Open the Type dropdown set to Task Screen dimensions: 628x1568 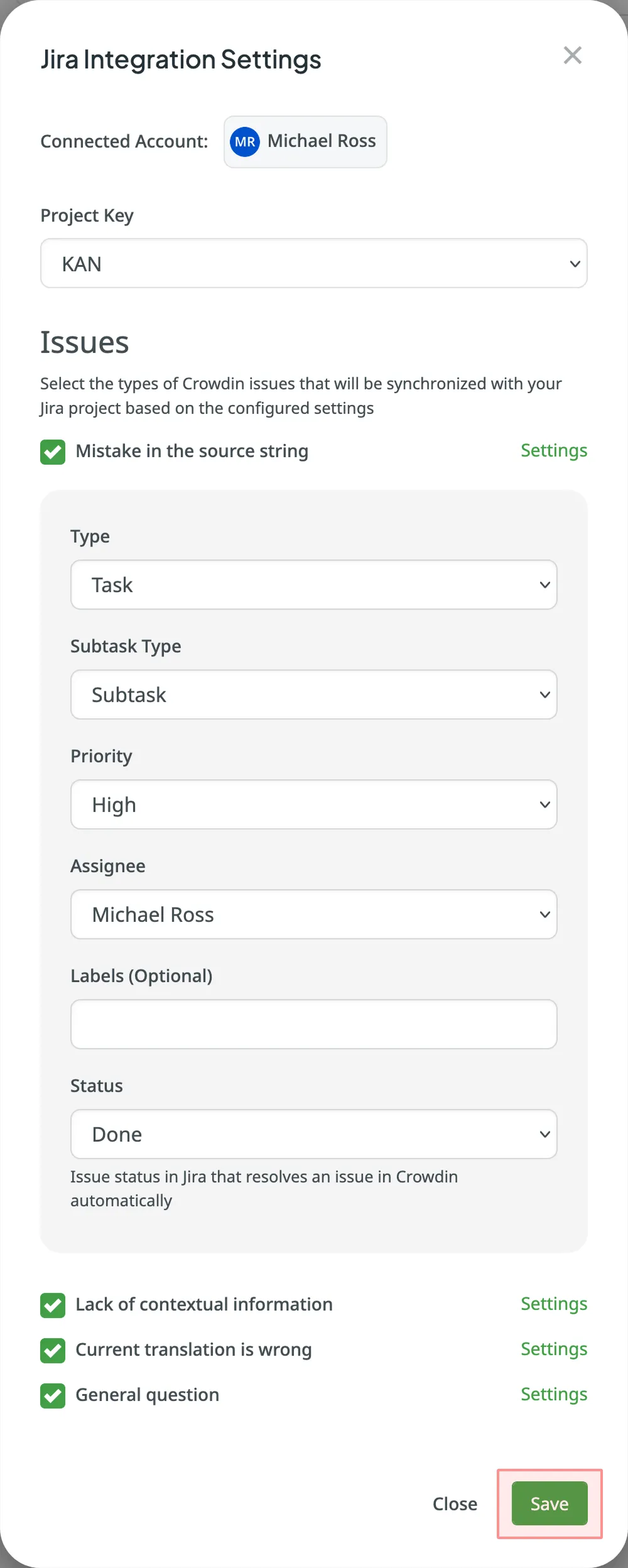313,585
